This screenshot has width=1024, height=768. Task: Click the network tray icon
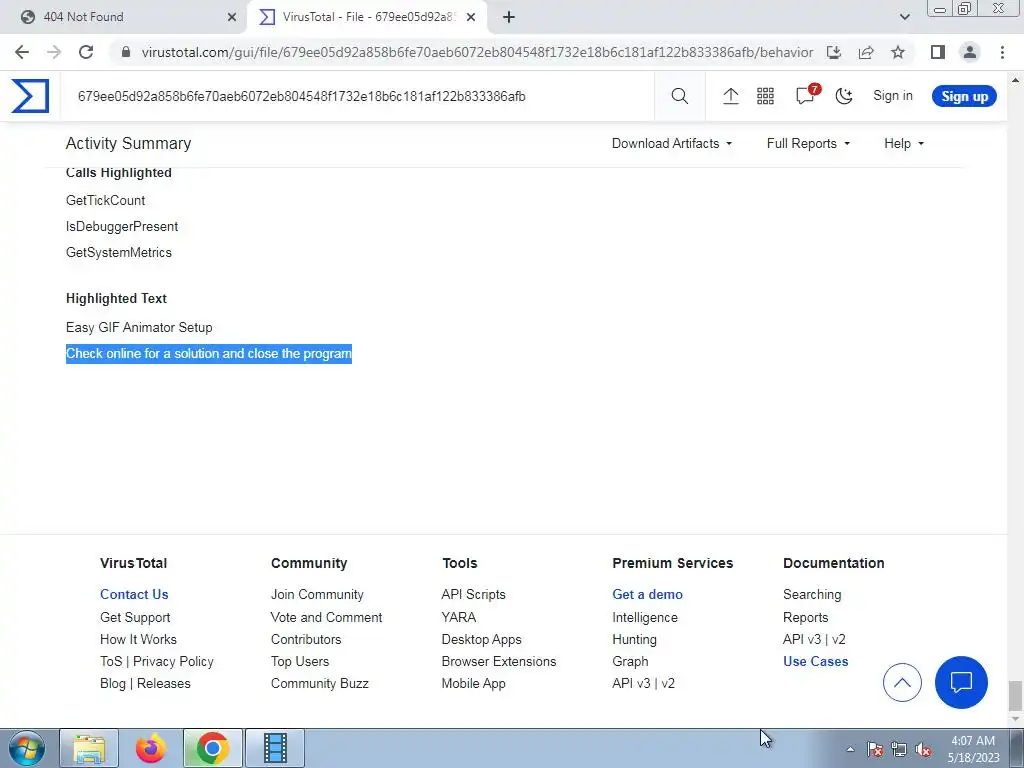click(x=899, y=750)
